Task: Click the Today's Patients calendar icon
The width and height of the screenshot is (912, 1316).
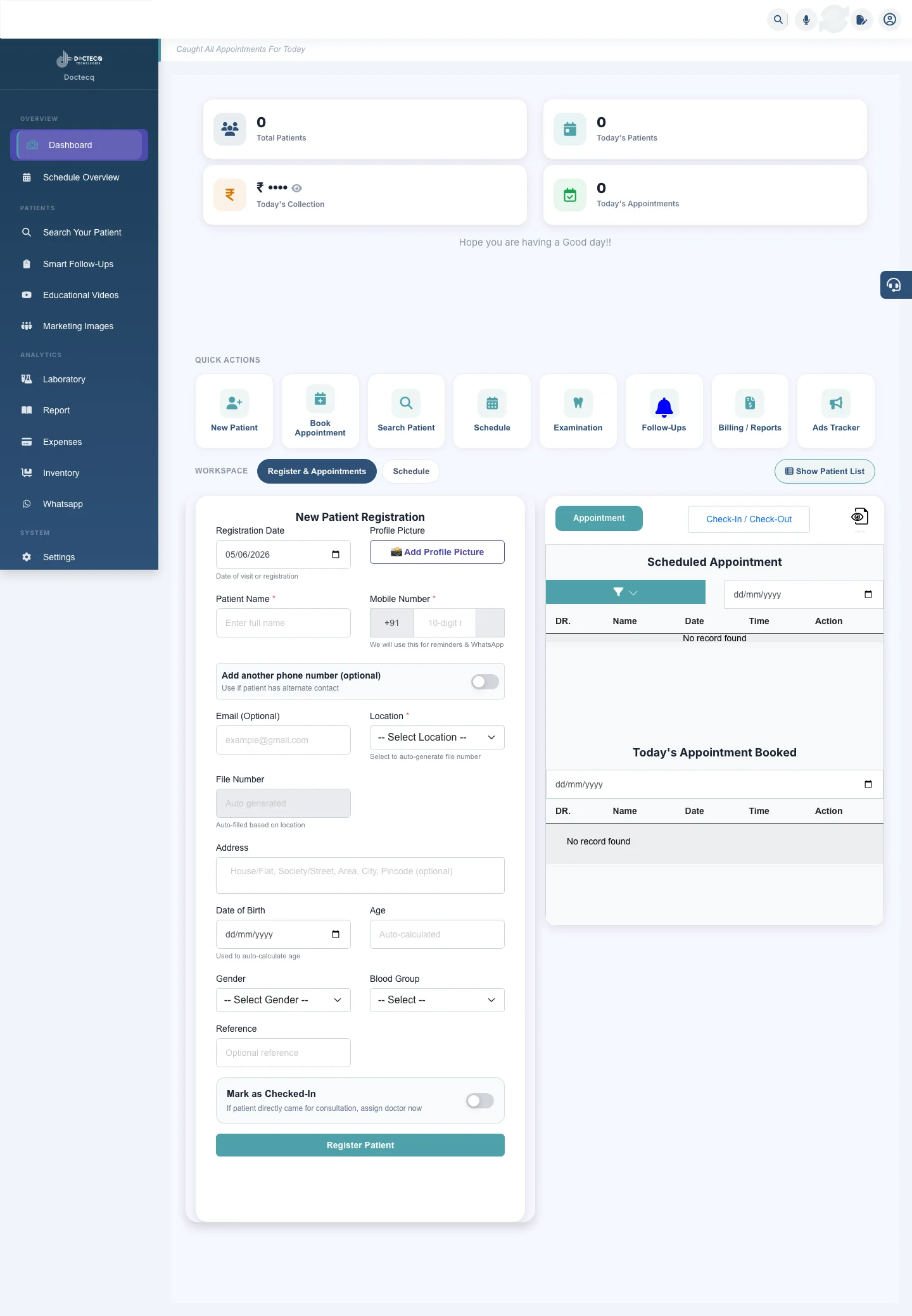Action: 570,129
